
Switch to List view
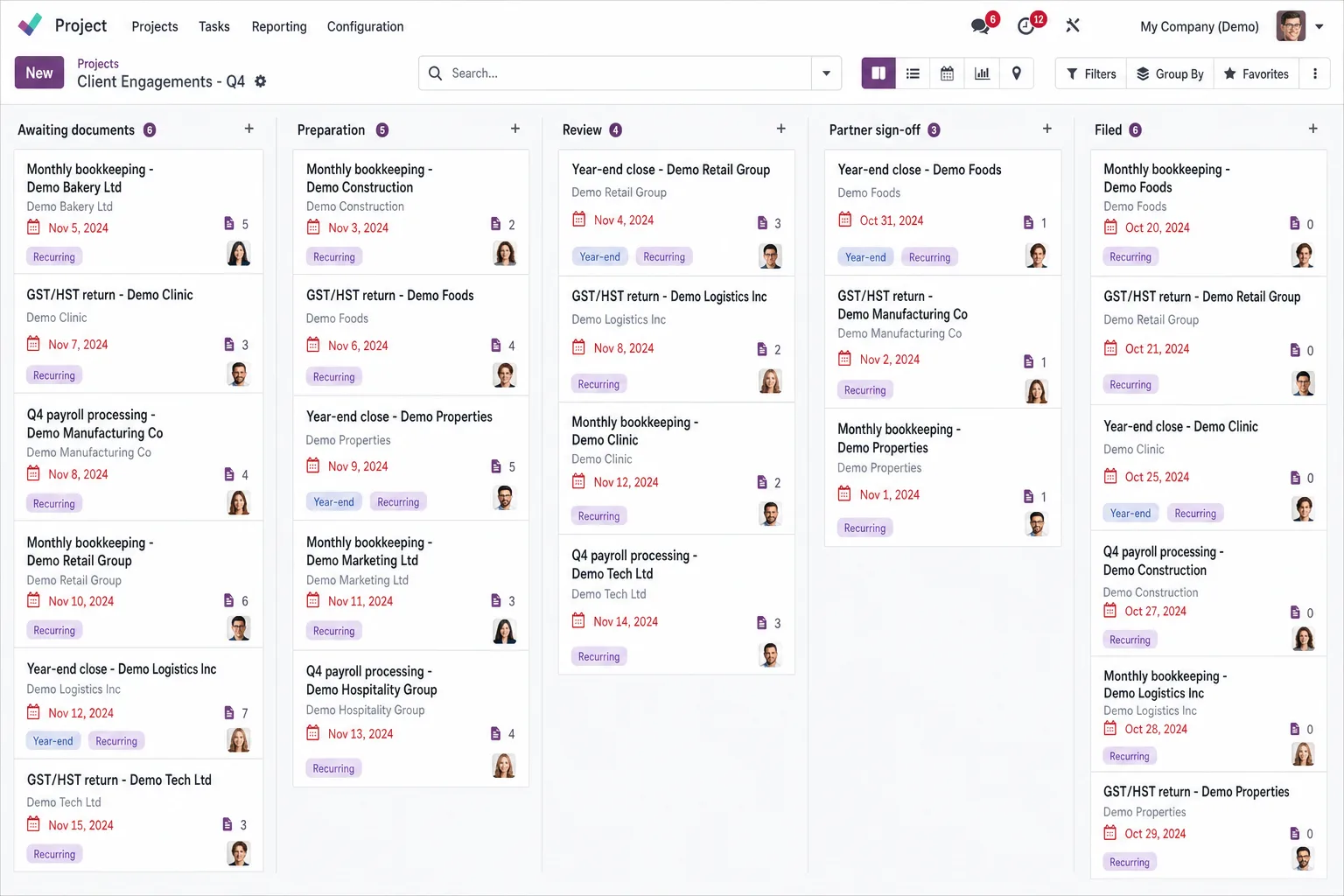click(x=913, y=73)
